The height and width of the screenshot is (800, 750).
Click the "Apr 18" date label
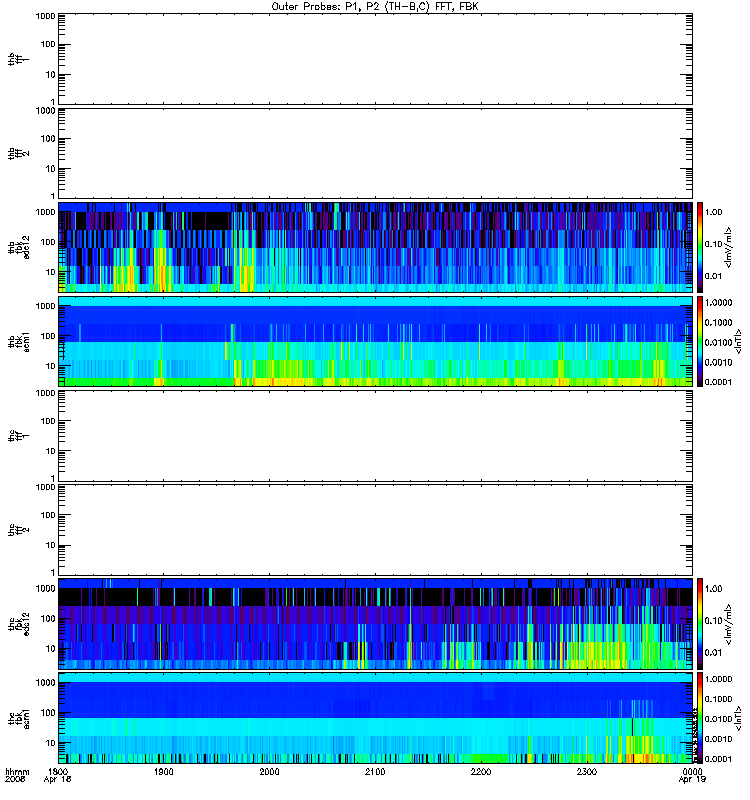pos(58,779)
